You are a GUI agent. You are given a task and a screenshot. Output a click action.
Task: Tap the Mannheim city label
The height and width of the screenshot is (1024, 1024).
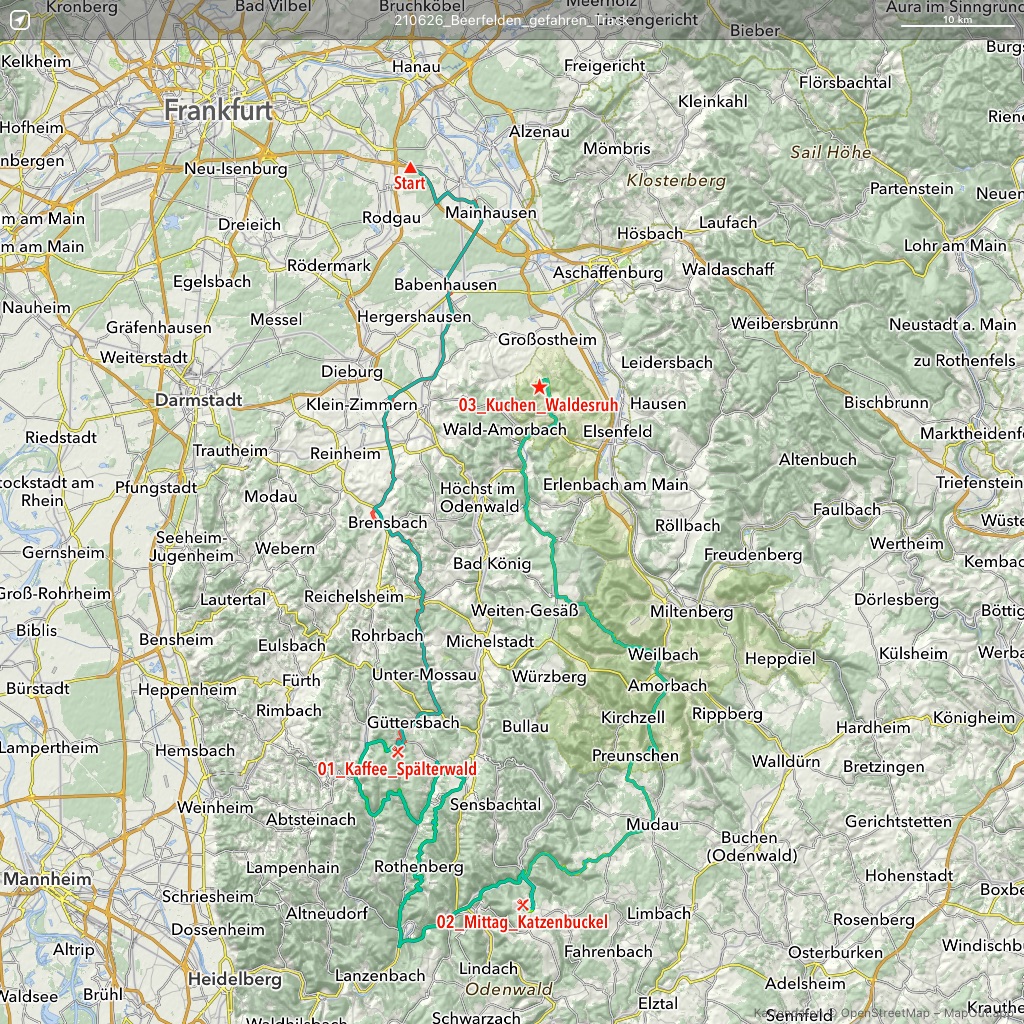(48, 879)
